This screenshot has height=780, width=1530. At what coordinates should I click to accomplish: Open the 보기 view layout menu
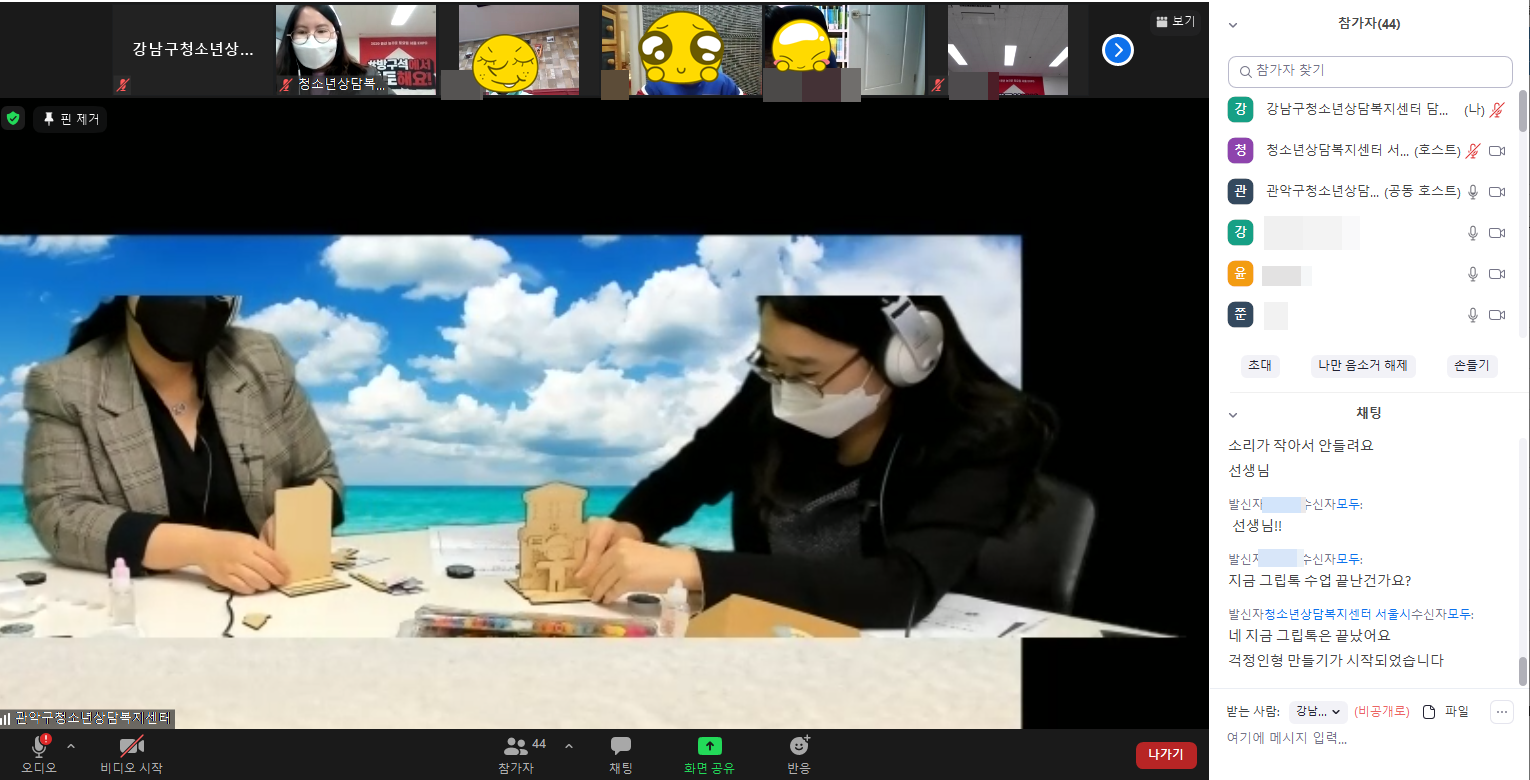pyautogui.click(x=1175, y=21)
